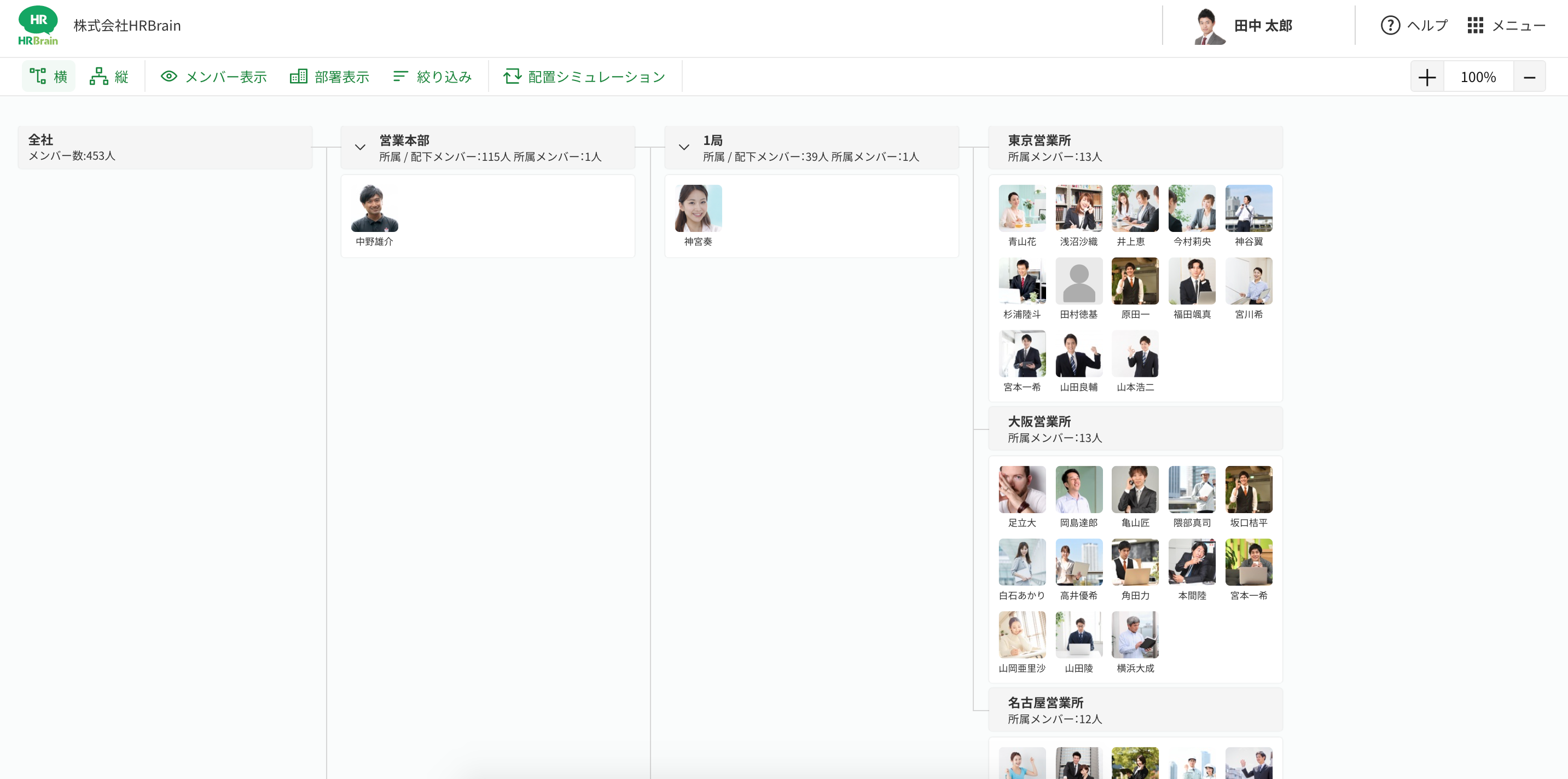The width and height of the screenshot is (1568, 779).
Task: Click the HRBrain logo
Action: click(38, 26)
